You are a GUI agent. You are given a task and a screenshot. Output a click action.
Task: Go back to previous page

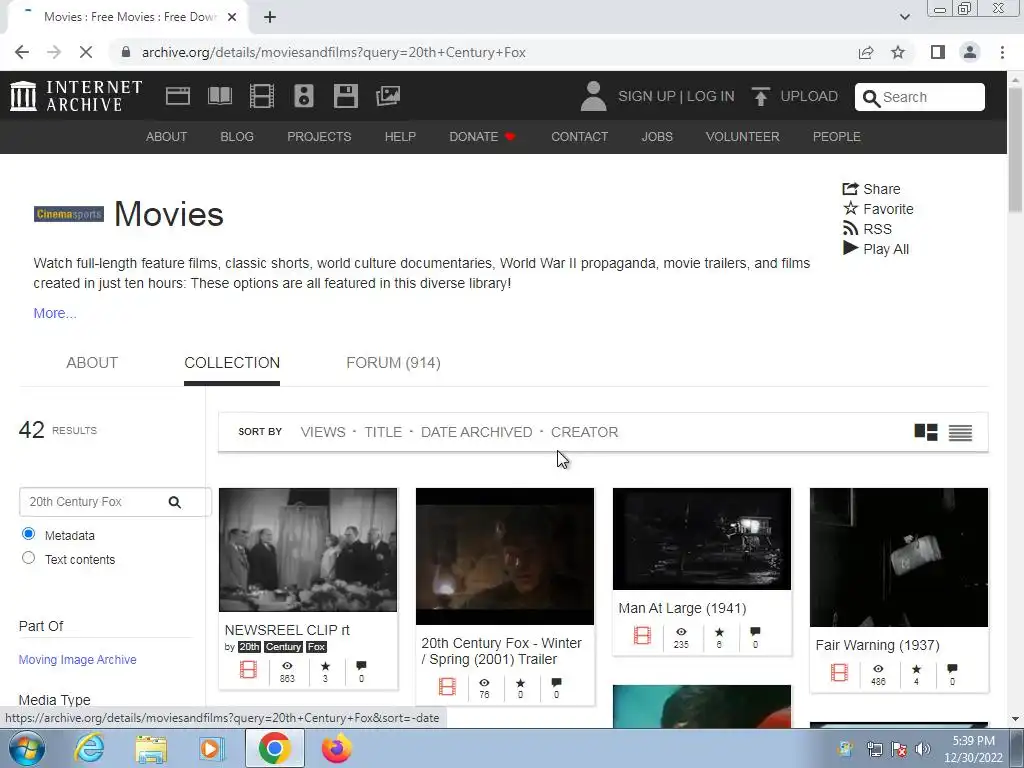coord(22,52)
